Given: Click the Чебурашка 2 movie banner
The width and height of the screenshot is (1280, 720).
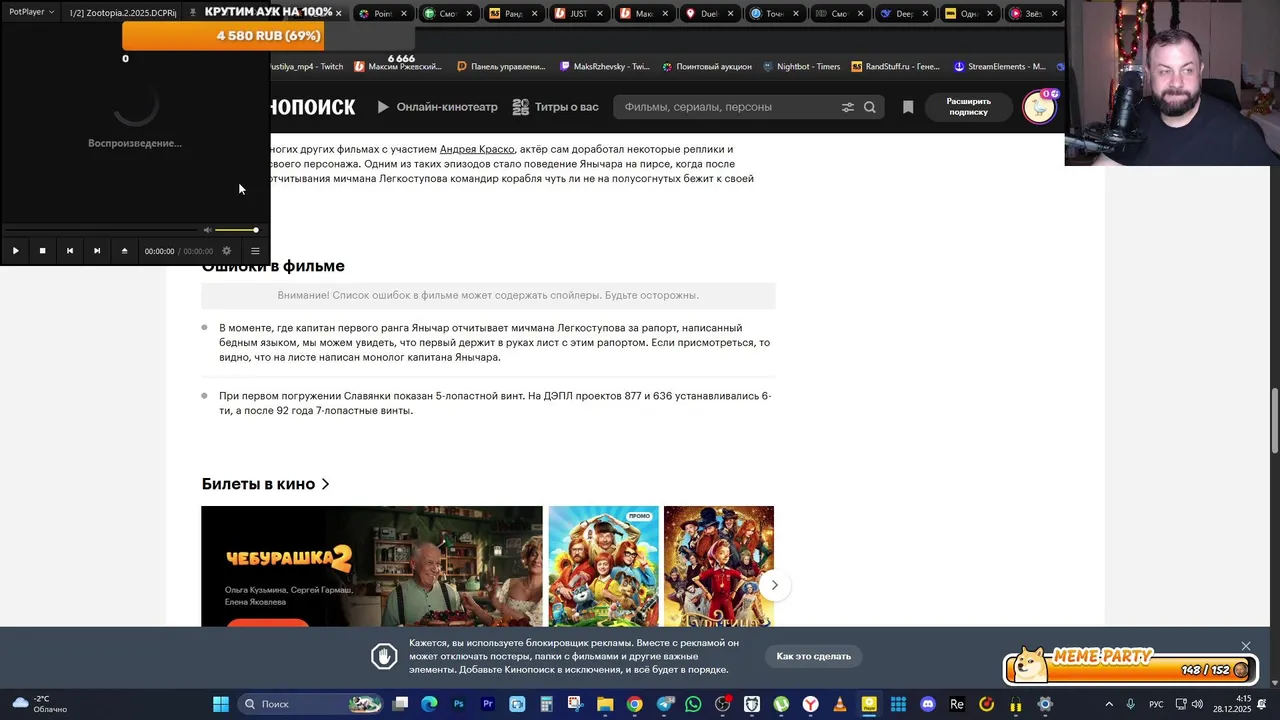Looking at the screenshot, I should tap(372, 566).
